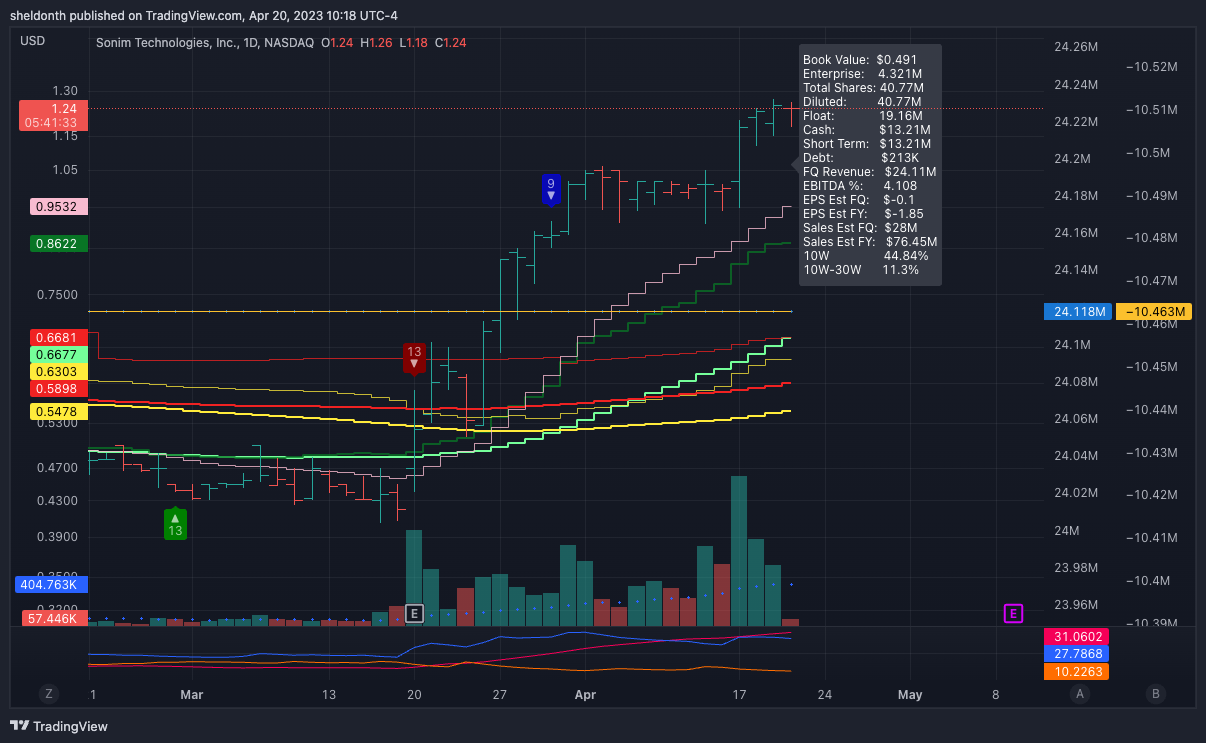This screenshot has height=743, width=1206.
Task: Click the Sales Est FQ $28M row
Action: [860, 228]
